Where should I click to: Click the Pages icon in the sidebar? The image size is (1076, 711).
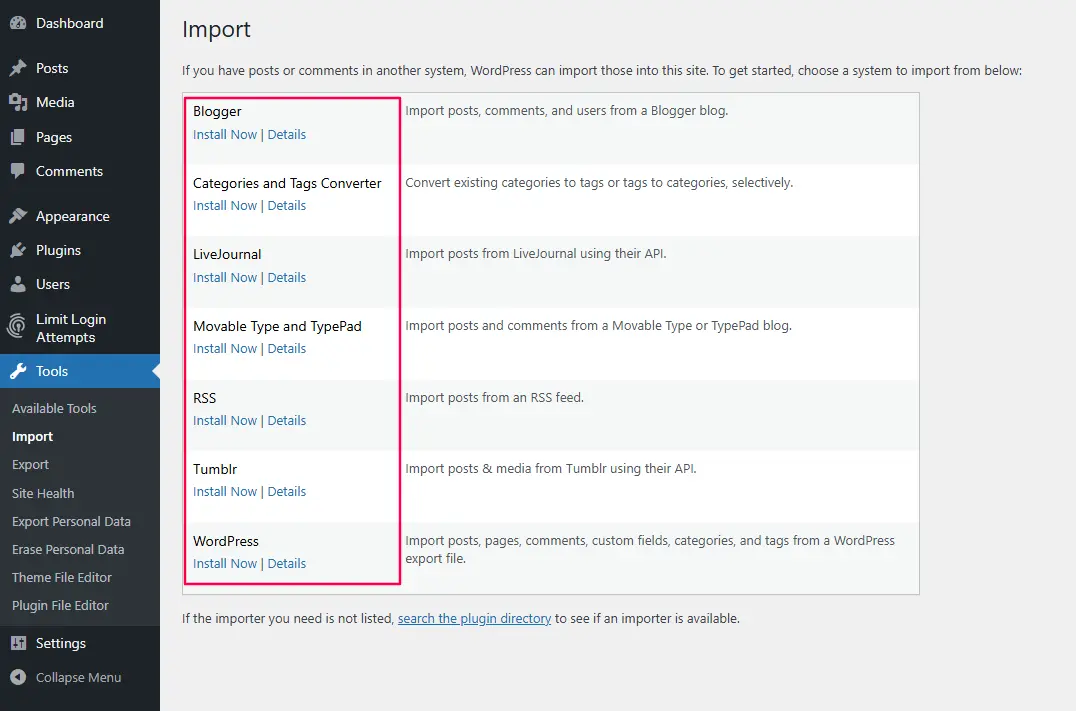click(20, 136)
